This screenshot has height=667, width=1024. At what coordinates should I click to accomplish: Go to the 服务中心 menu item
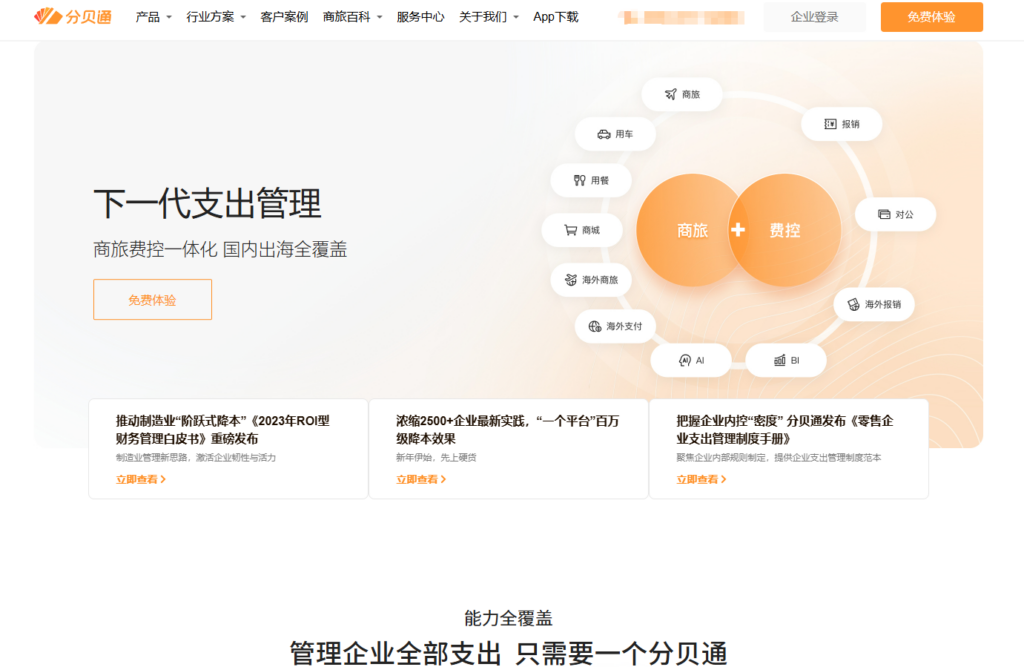click(x=420, y=17)
